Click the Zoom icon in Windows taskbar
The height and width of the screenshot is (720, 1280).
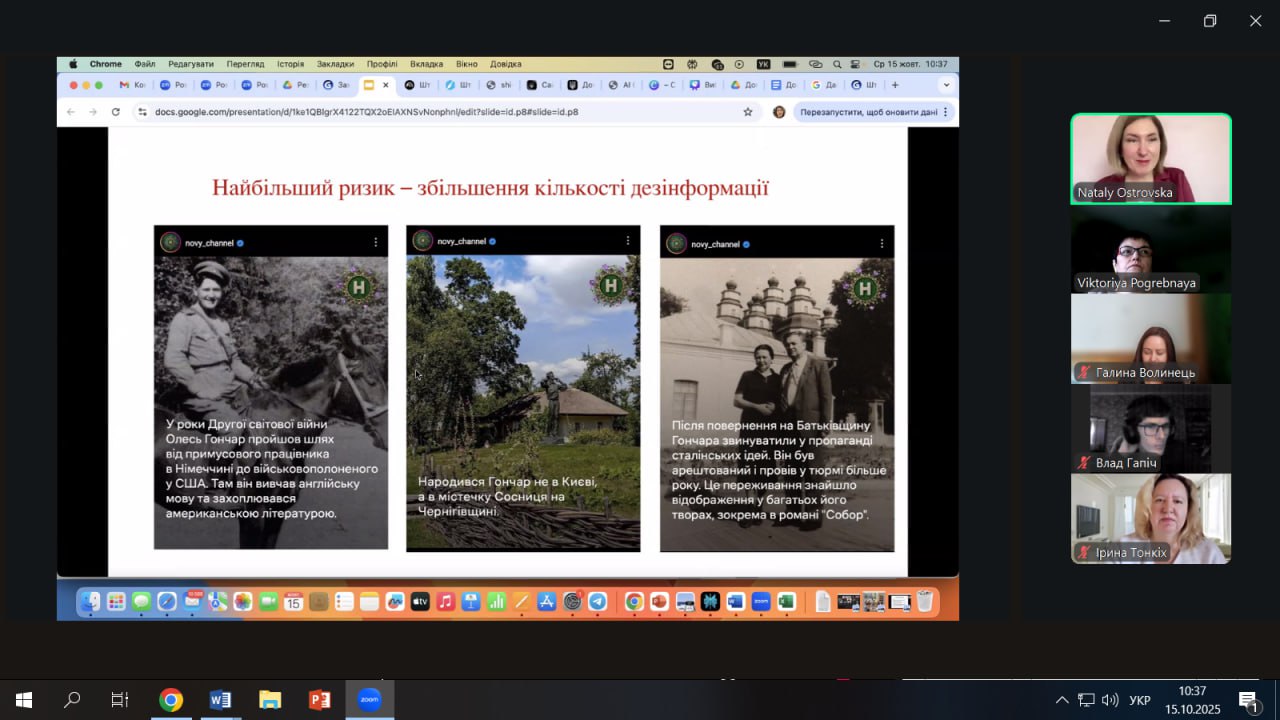[x=370, y=700]
